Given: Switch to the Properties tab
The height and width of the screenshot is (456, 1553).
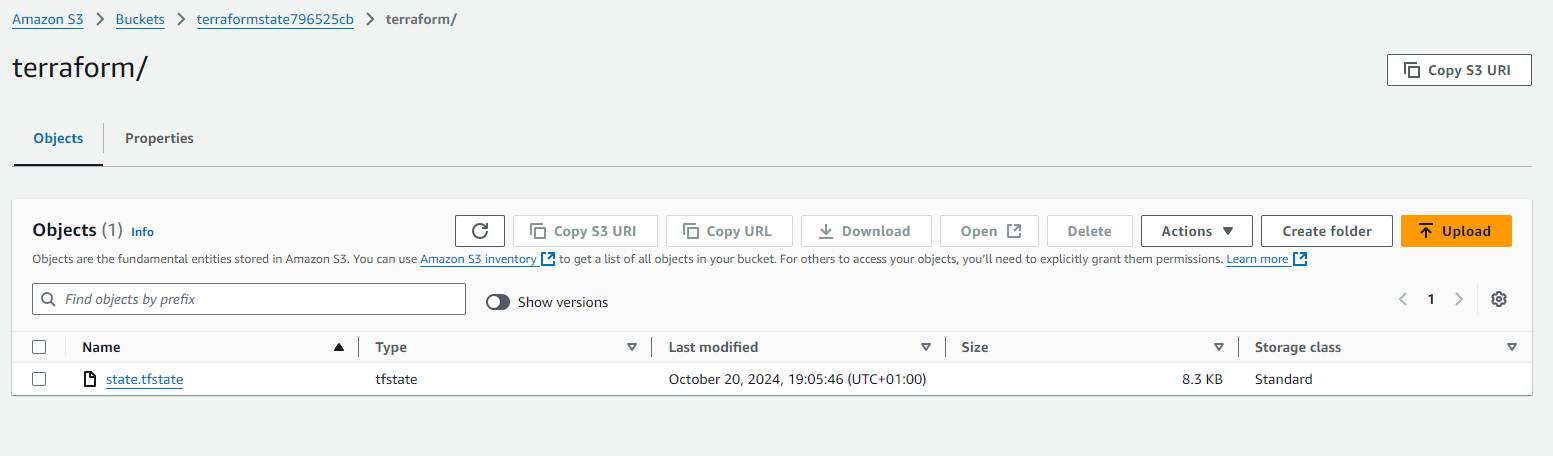Looking at the screenshot, I should pos(159,138).
